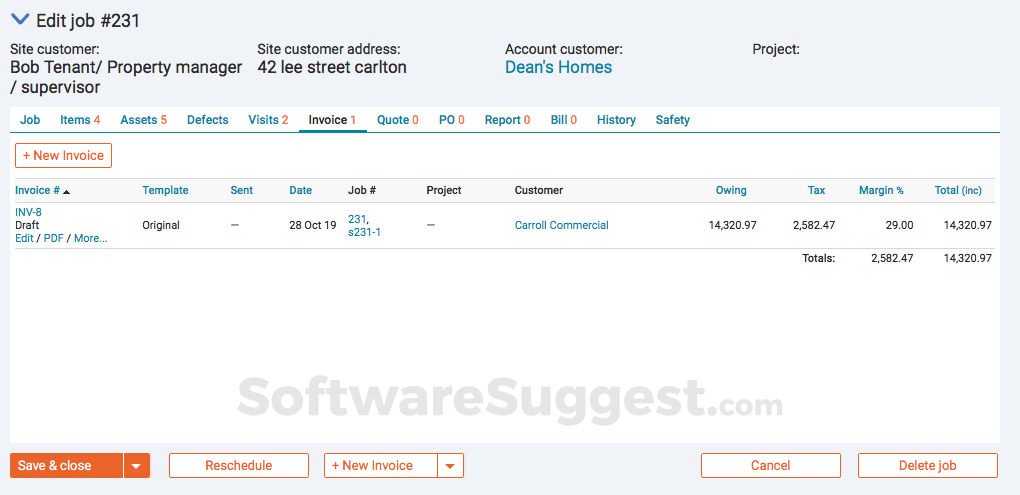Collapse the Edit job #231 chevron
The image size is (1020, 495).
coord(19,20)
